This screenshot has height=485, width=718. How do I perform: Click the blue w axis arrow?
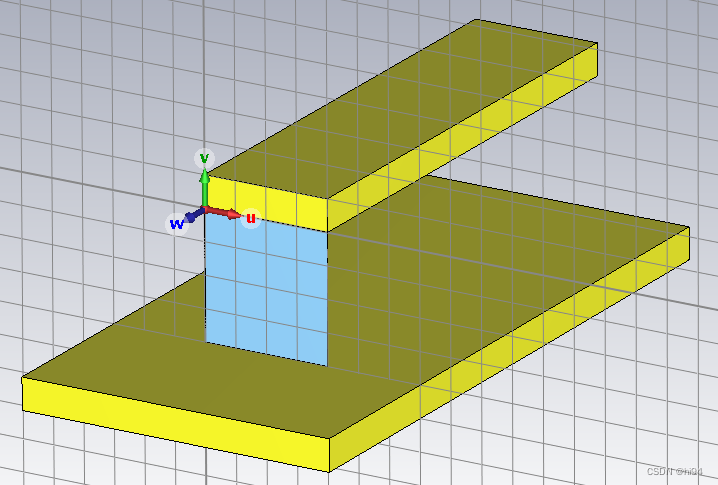pyautogui.click(x=195, y=214)
